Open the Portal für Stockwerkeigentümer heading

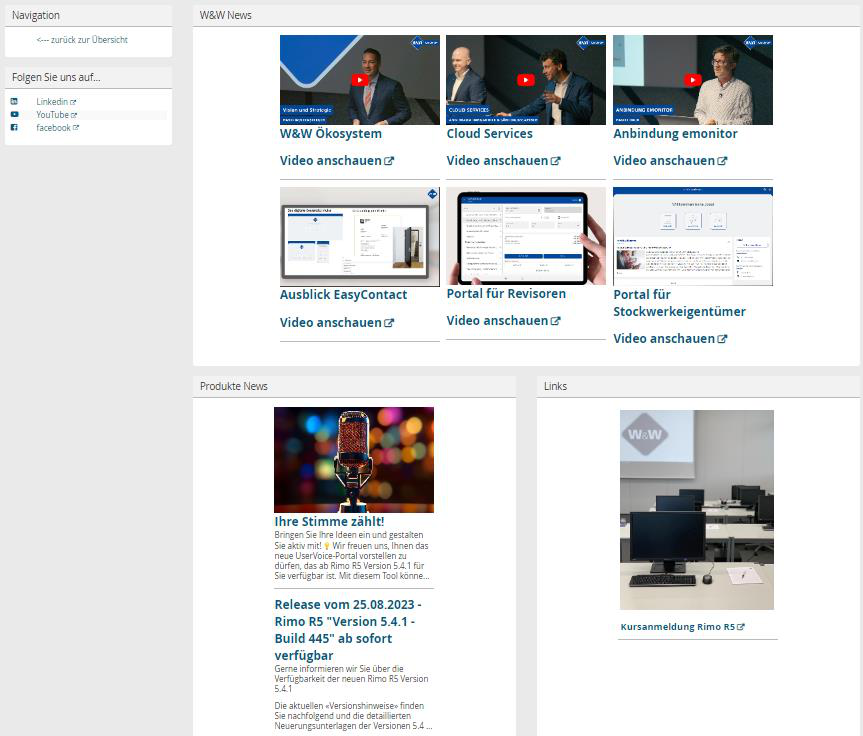[679, 303]
